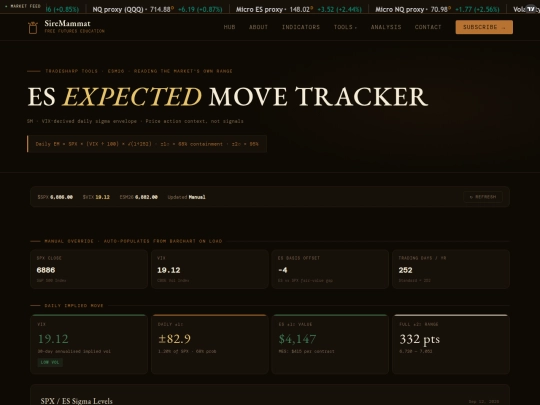Edit the SPX Close input 6886
540x405 pixels.
point(89,270)
